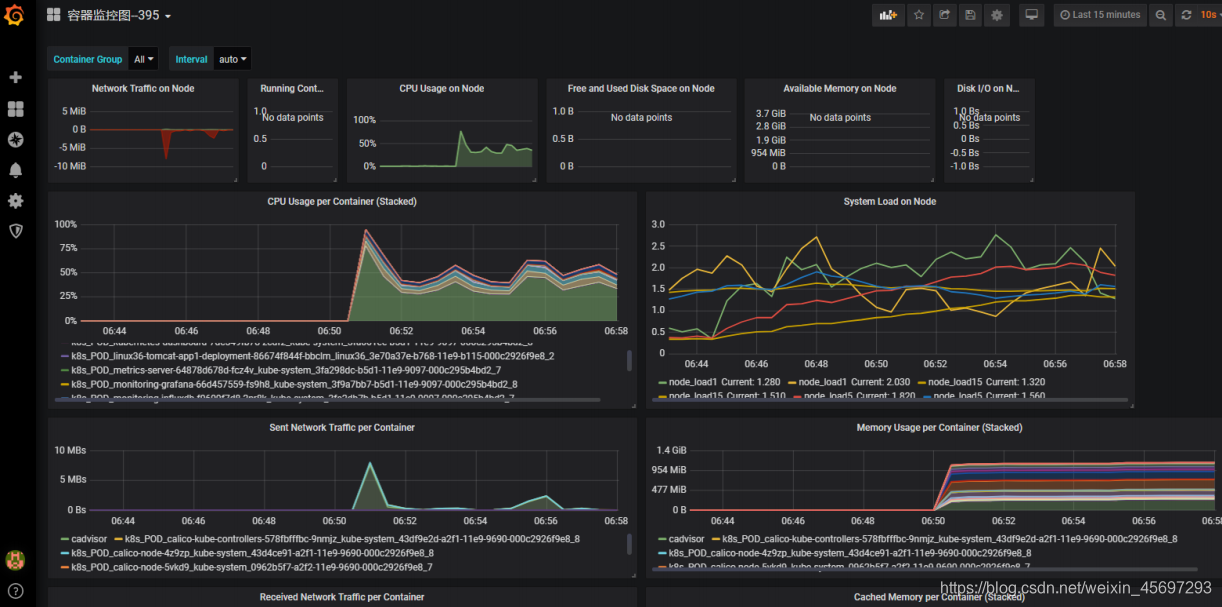Image resolution: width=1222 pixels, height=607 pixels.
Task: Open Received Network Traffic per Container title
Action: tap(342, 597)
